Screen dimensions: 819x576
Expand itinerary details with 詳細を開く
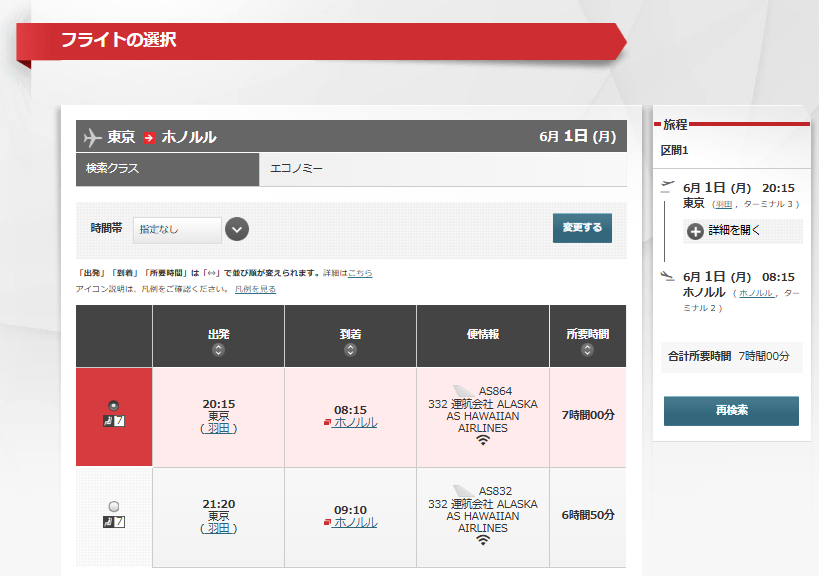736,231
